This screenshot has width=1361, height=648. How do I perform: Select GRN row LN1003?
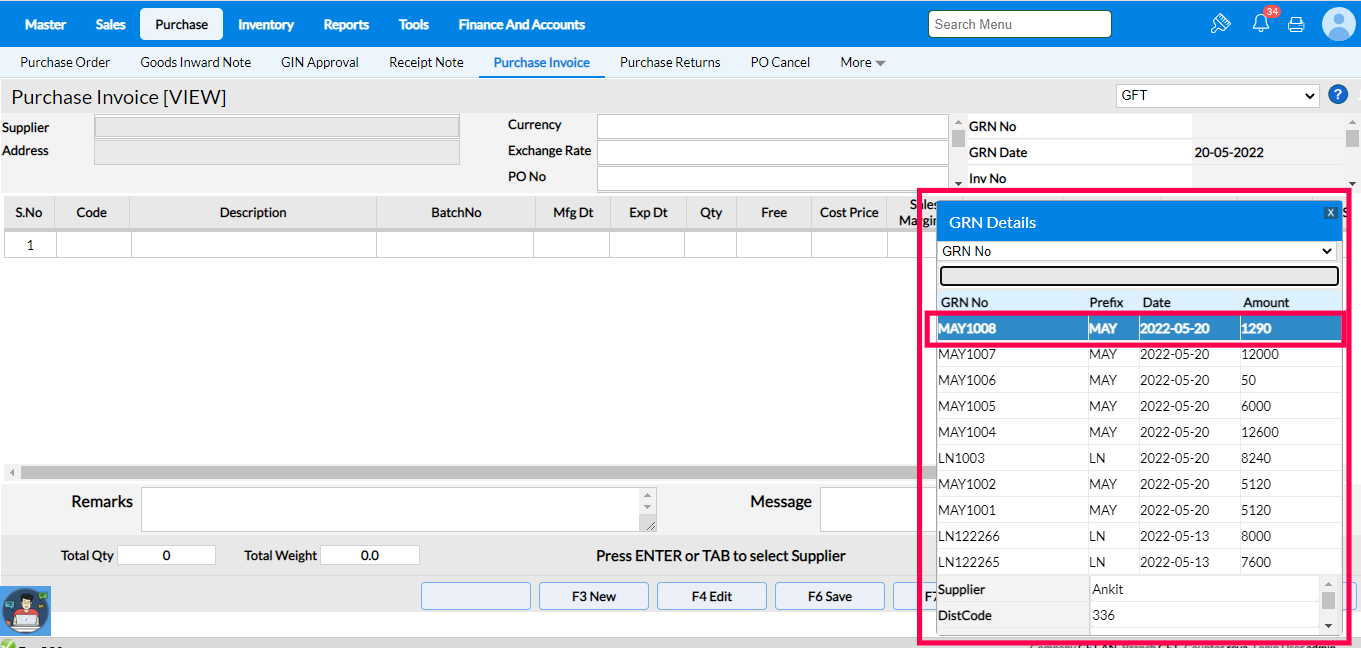click(1139, 458)
